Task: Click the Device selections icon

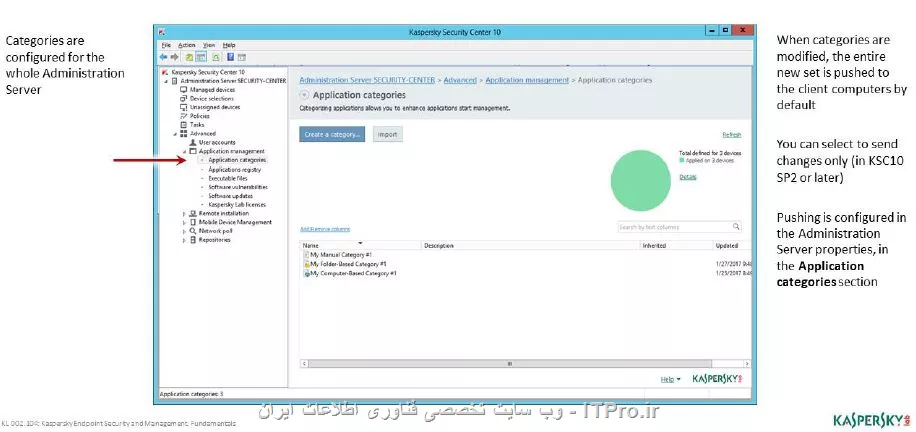Action: (184, 99)
